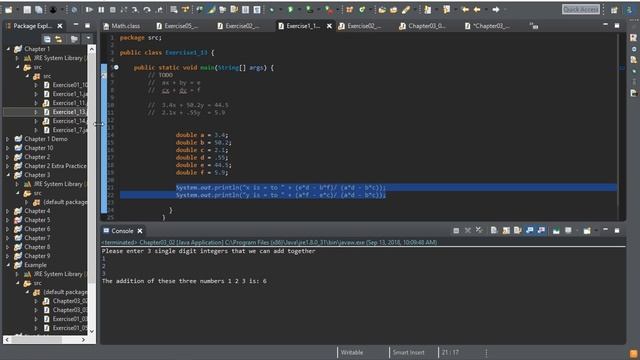Click the Display Selected Console icon
The width and height of the screenshot is (640, 360).
click(x=568, y=231)
